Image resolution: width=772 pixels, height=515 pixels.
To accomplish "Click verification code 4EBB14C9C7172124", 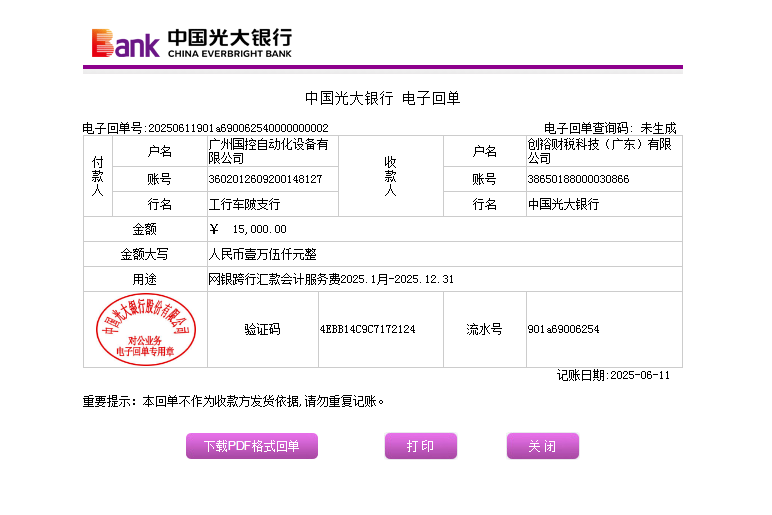I will pos(367,329).
